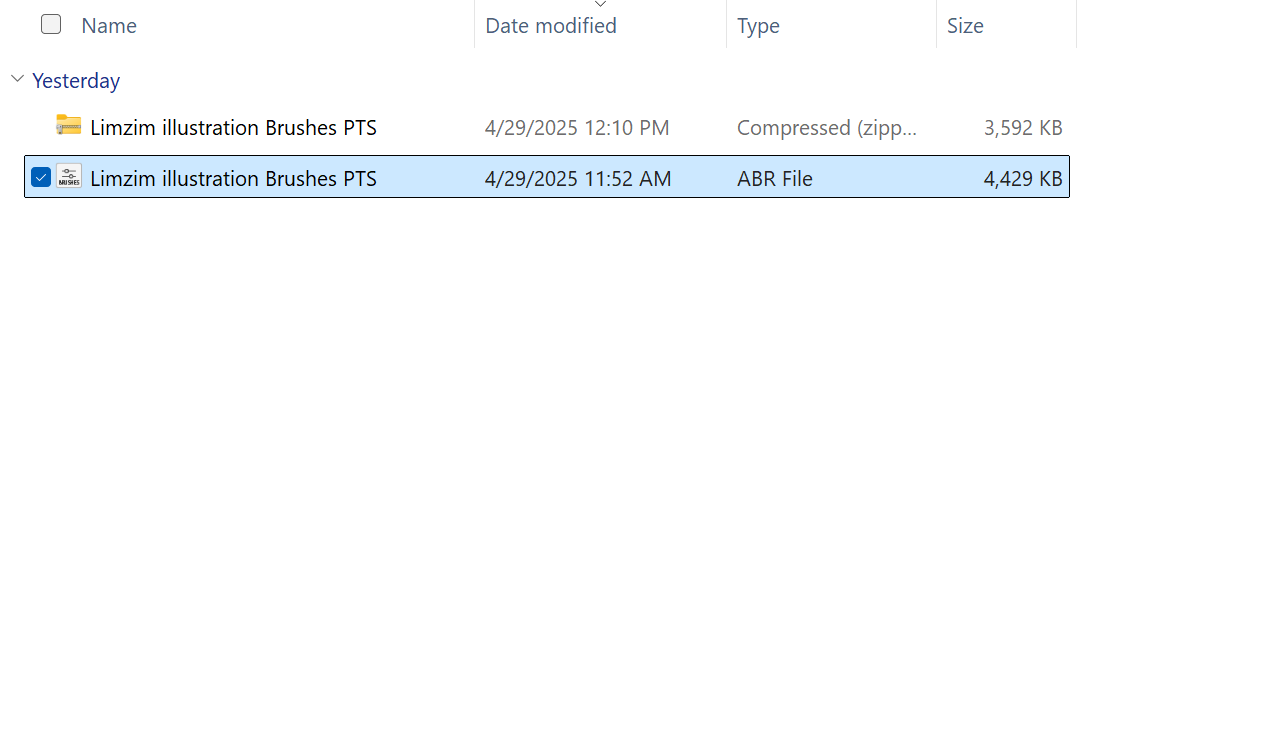
Task: Collapse the Yesterday group chevron
Action: point(17,79)
